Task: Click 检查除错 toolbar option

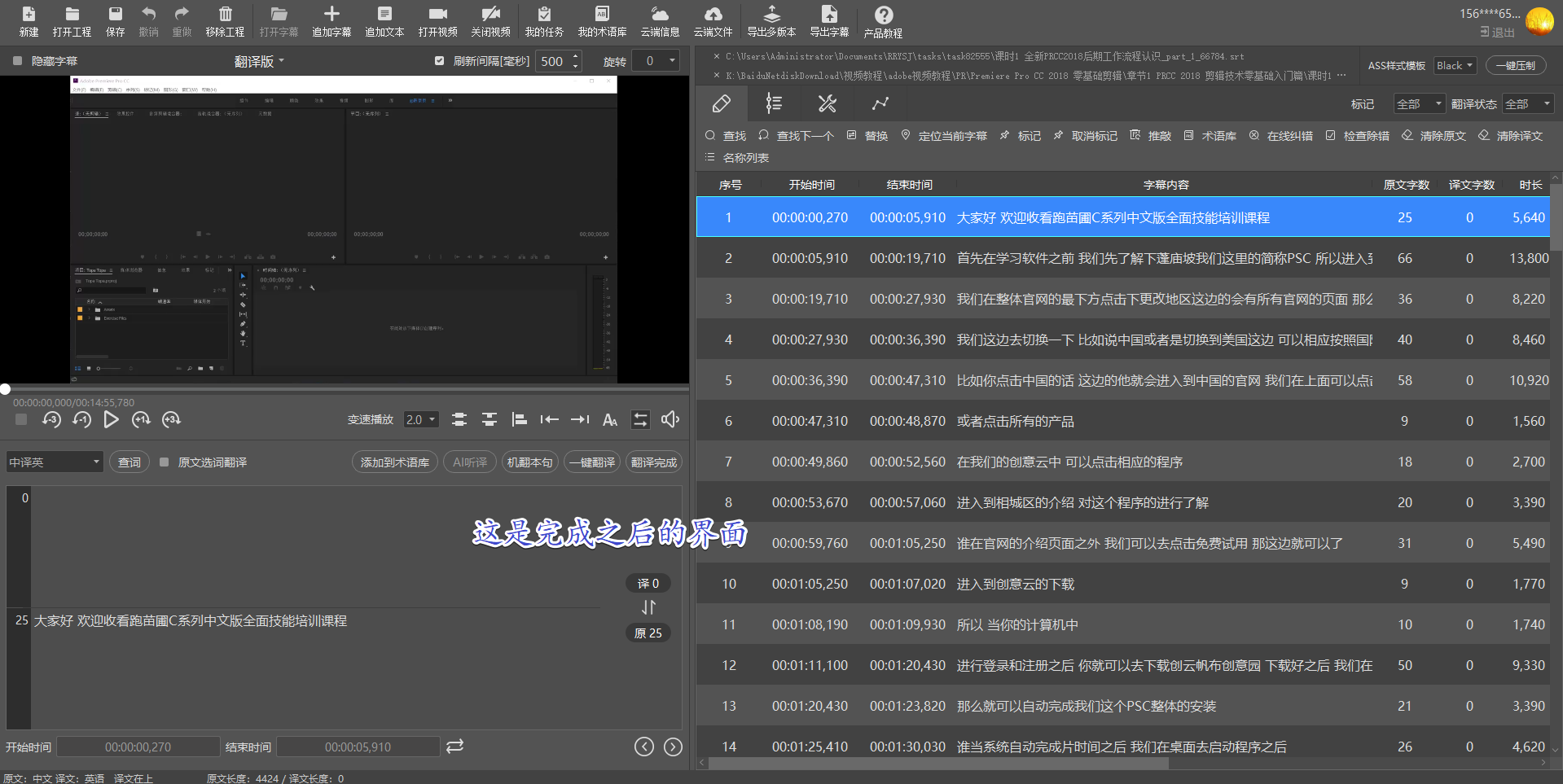Action: (x=1358, y=136)
